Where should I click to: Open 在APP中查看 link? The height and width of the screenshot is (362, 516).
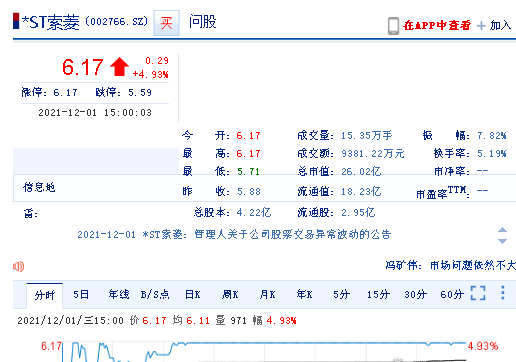[x=437, y=25]
